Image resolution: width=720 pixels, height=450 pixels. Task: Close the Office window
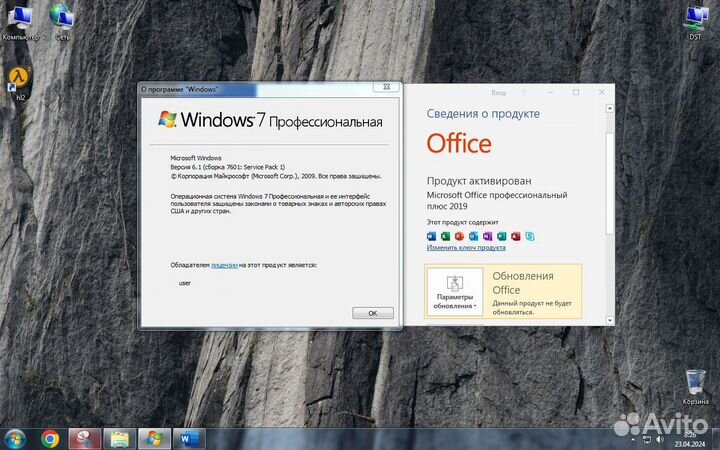(x=602, y=92)
